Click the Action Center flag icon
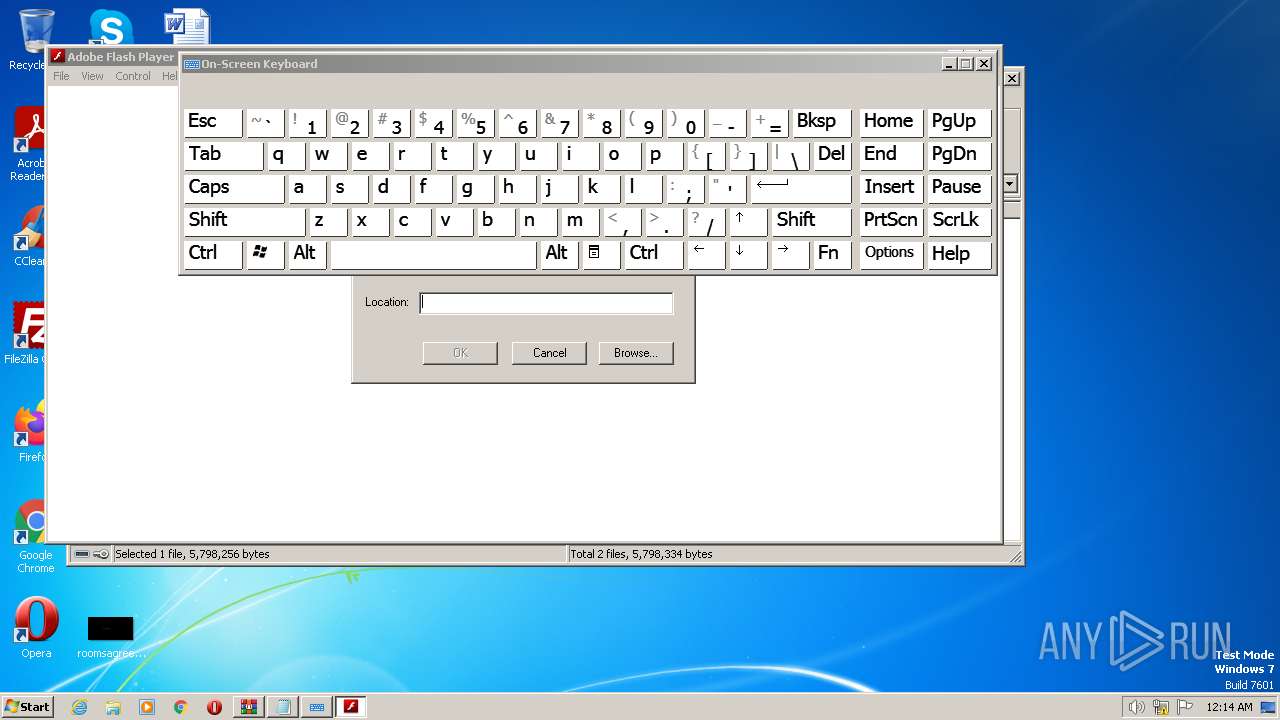The width and height of the screenshot is (1280, 720). tap(1185, 707)
